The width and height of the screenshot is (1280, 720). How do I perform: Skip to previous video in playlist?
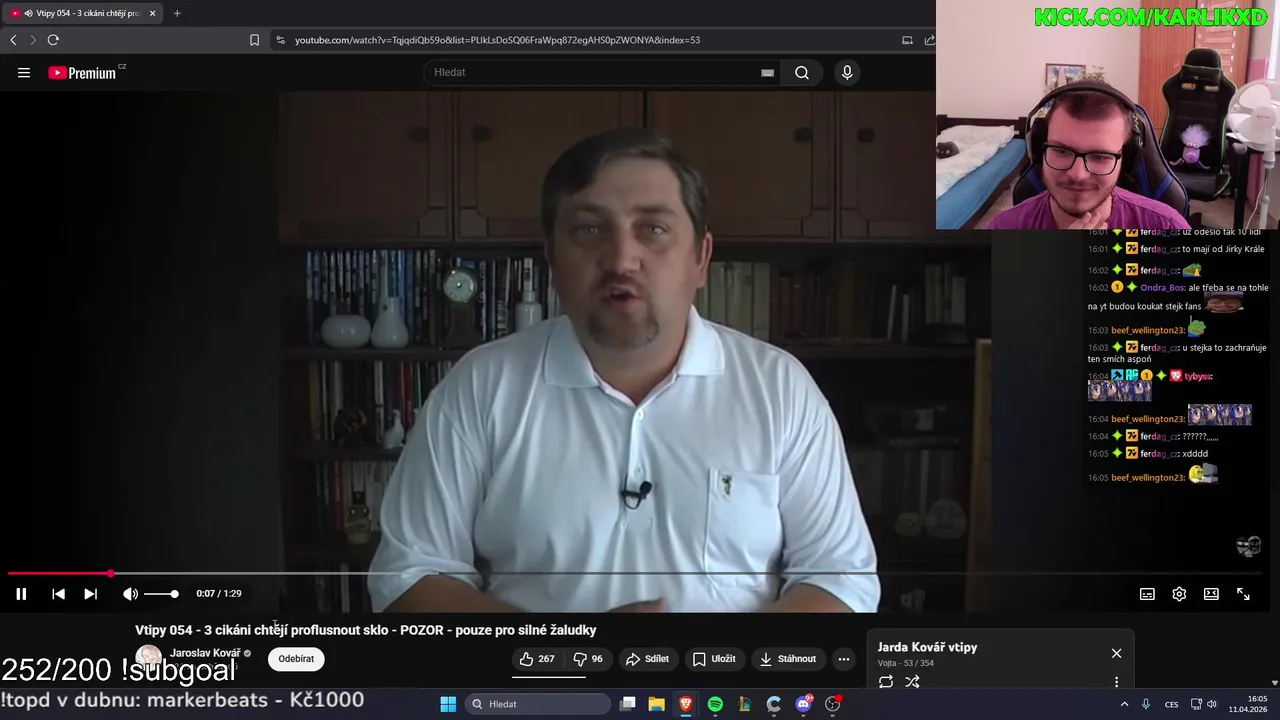[x=58, y=594]
